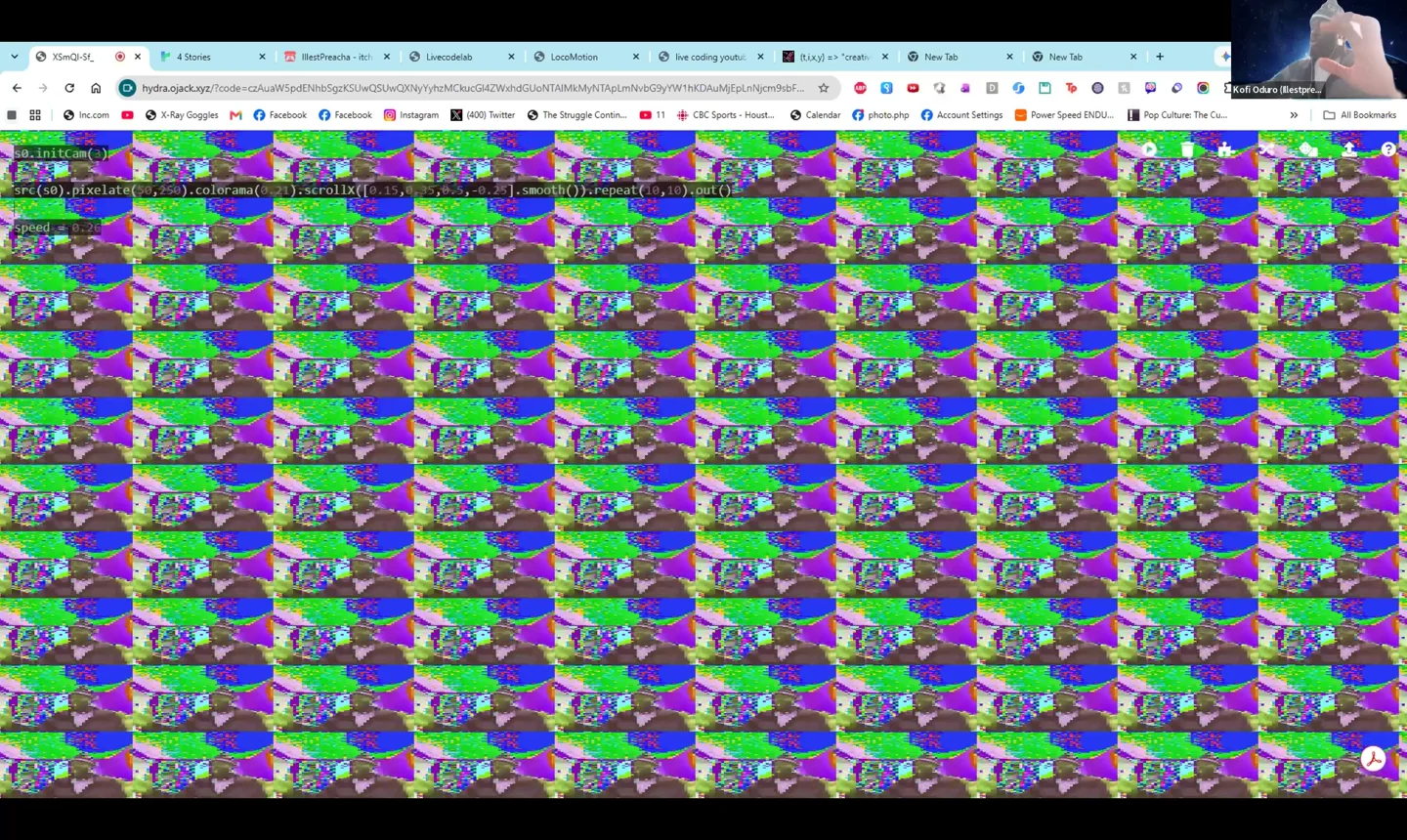Close the XSmQI-Sf_ tab
The image size is (1407, 840).
138,57
